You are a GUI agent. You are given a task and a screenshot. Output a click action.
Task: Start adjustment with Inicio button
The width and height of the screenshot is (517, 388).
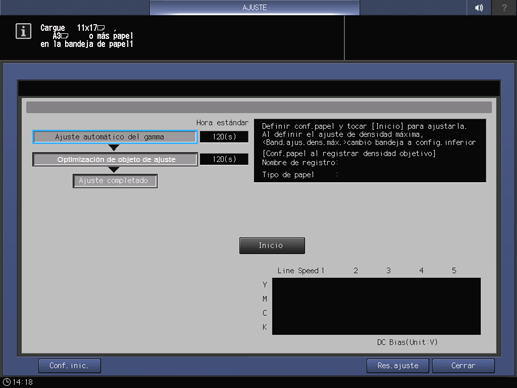(272, 245)
